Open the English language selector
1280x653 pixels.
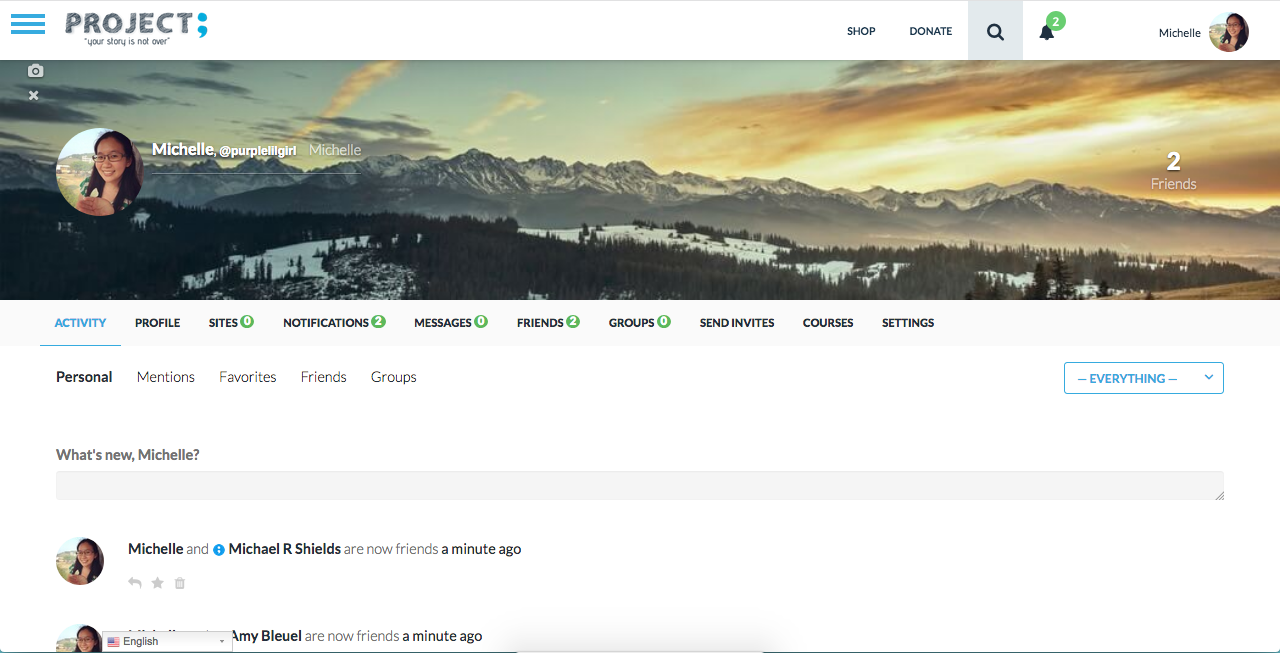tap(167, 641)
